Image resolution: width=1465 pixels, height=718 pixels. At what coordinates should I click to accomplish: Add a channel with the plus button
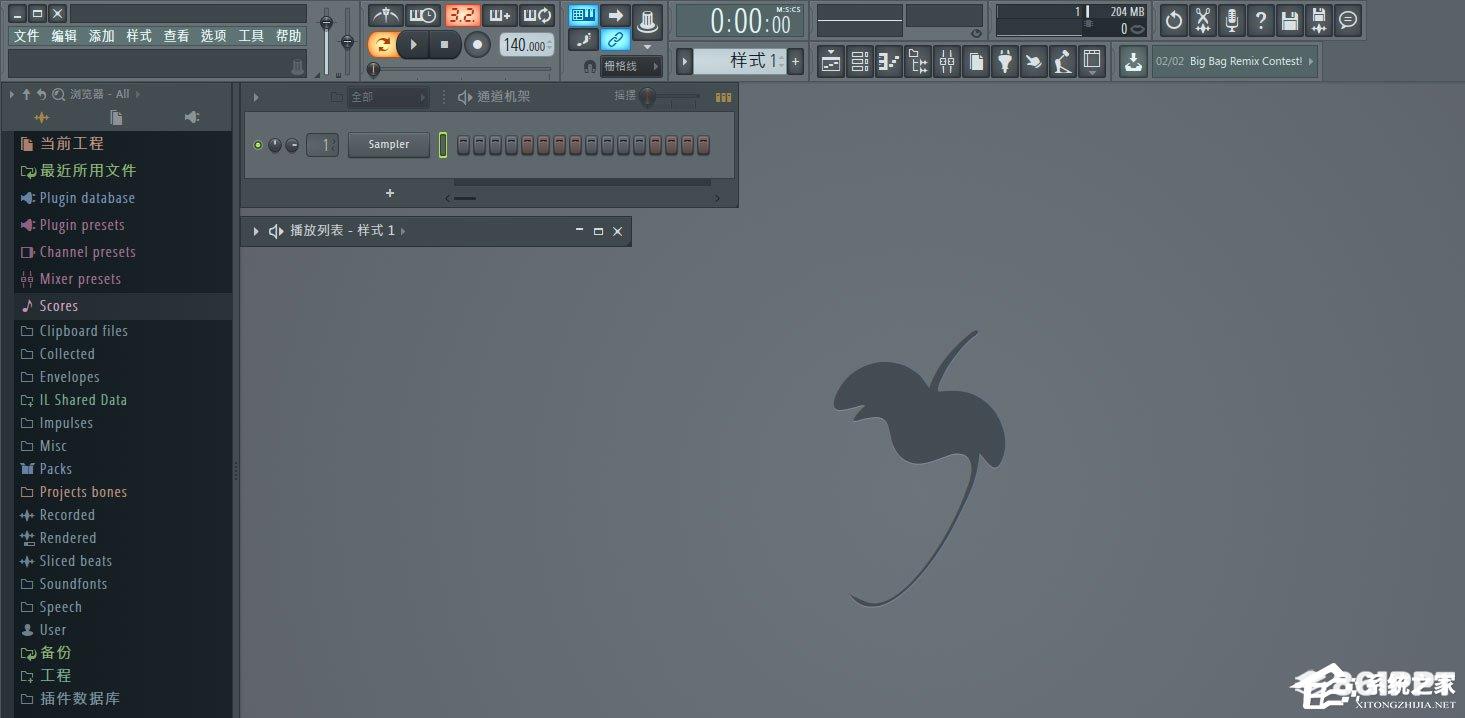click(390, 193)
